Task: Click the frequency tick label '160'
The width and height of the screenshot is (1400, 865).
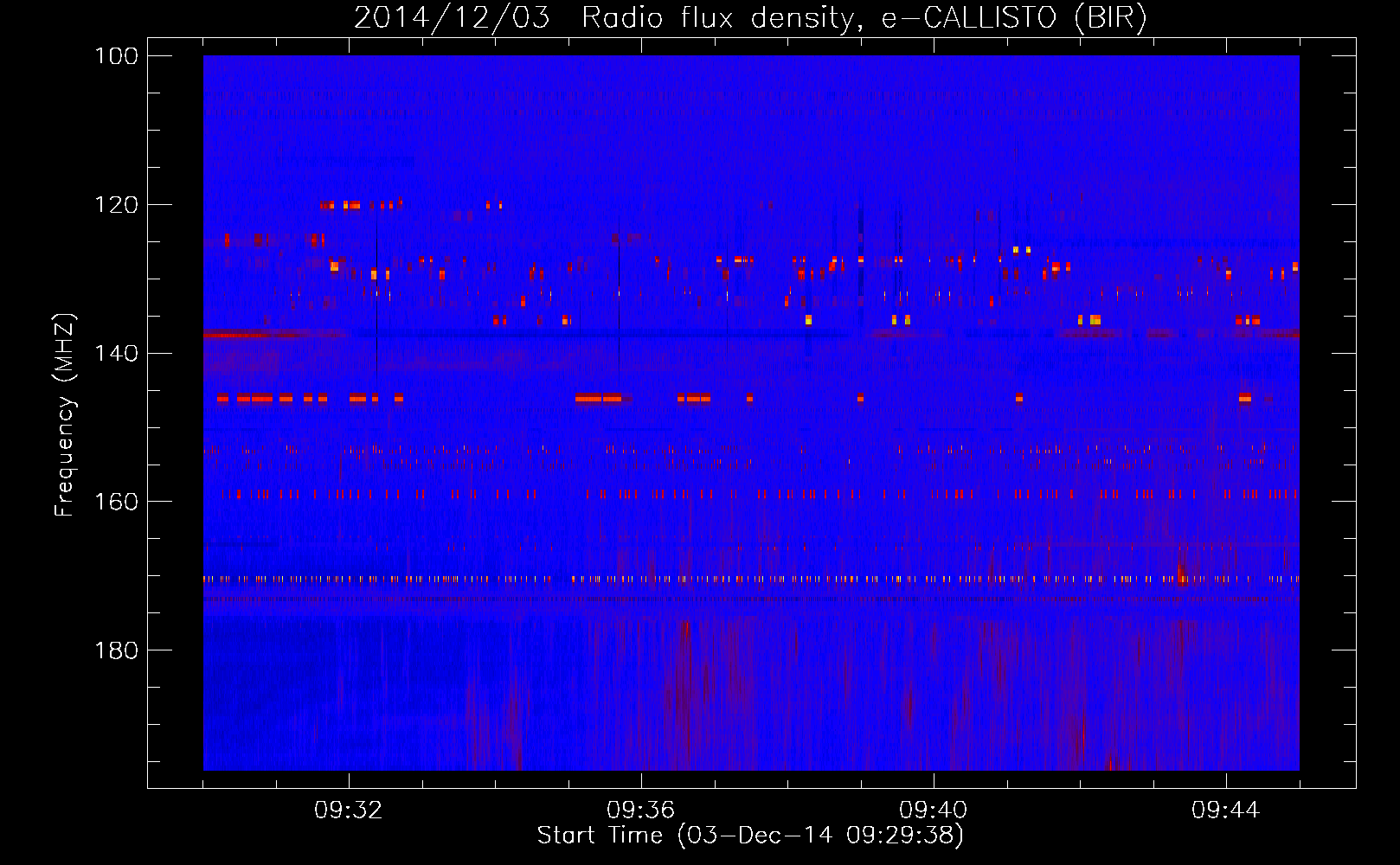Action: click(115, 502)
